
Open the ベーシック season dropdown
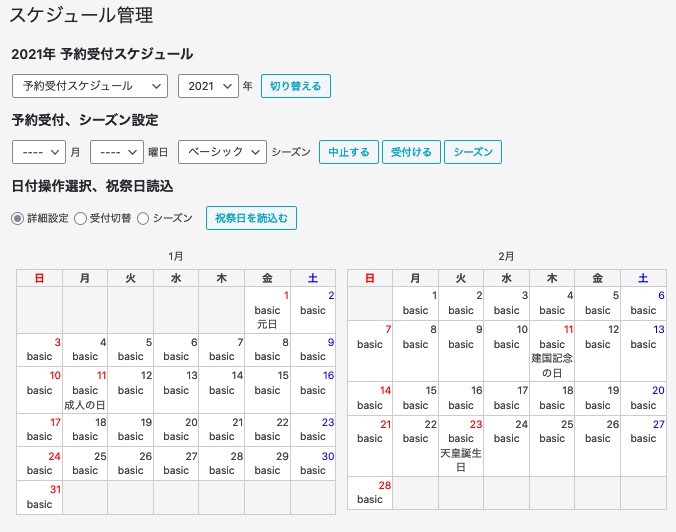point(222,152)
